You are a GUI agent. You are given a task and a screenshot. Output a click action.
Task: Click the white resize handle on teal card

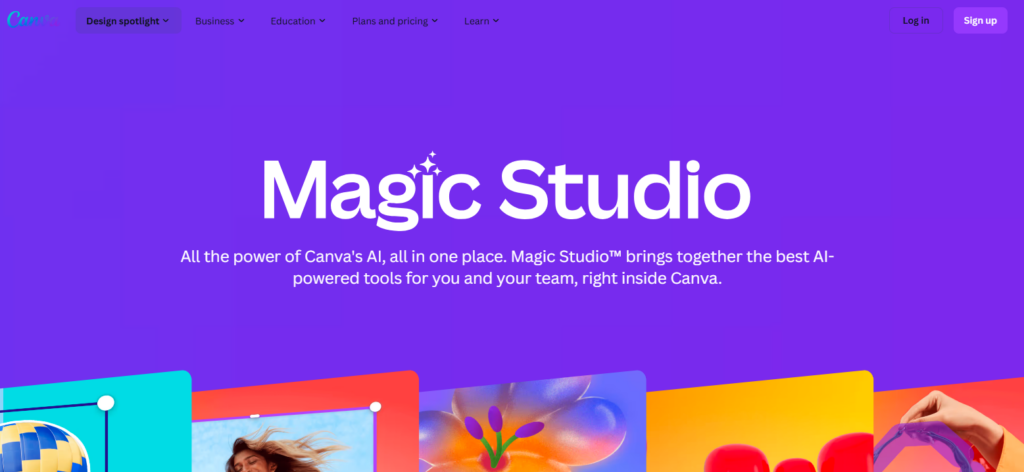pyautogui.click(x=106, y=403)
